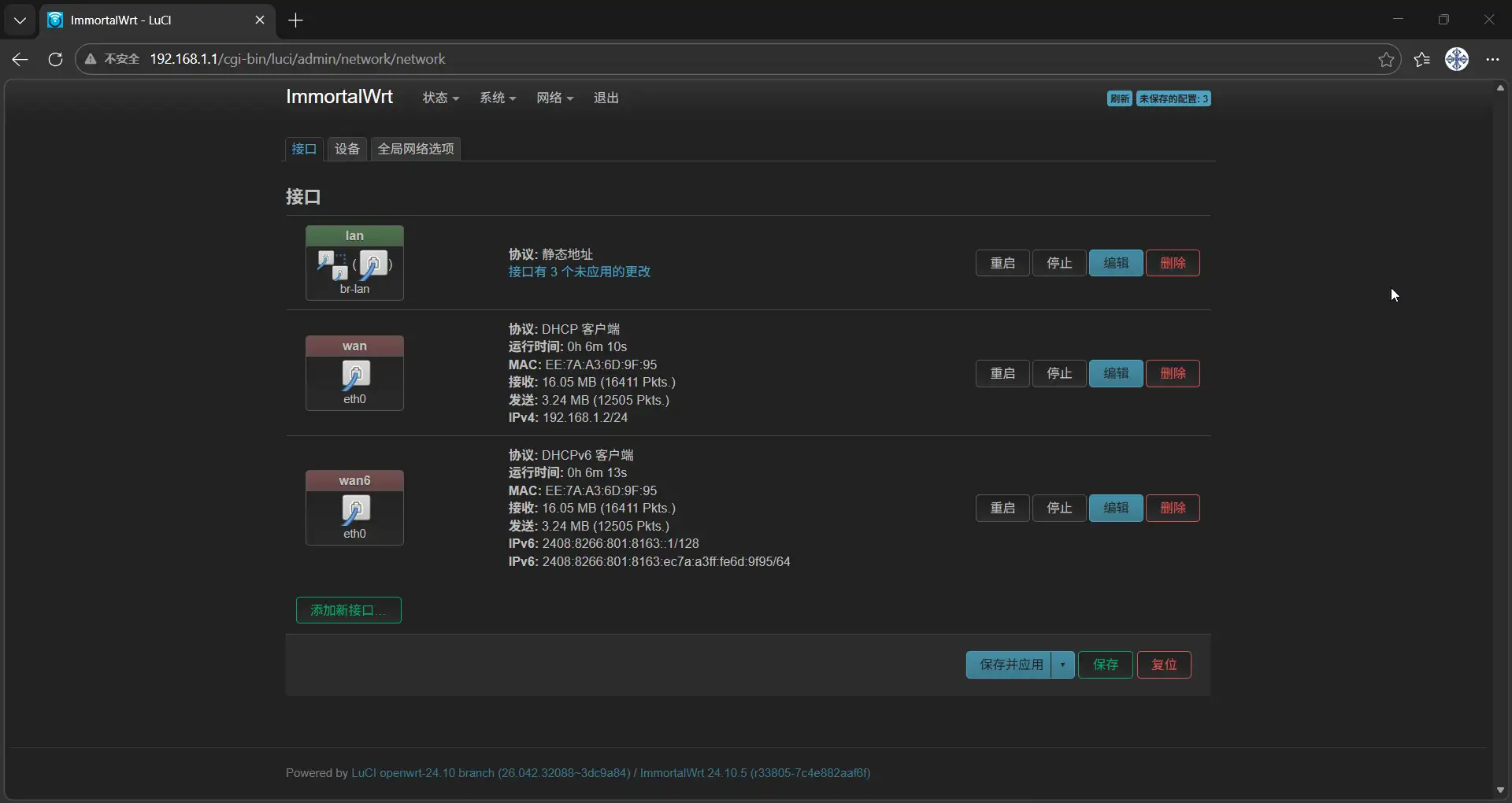Switch to the 全局网络选项 tab
Viewport: 1512px width, 803px height.
[415, 149]
